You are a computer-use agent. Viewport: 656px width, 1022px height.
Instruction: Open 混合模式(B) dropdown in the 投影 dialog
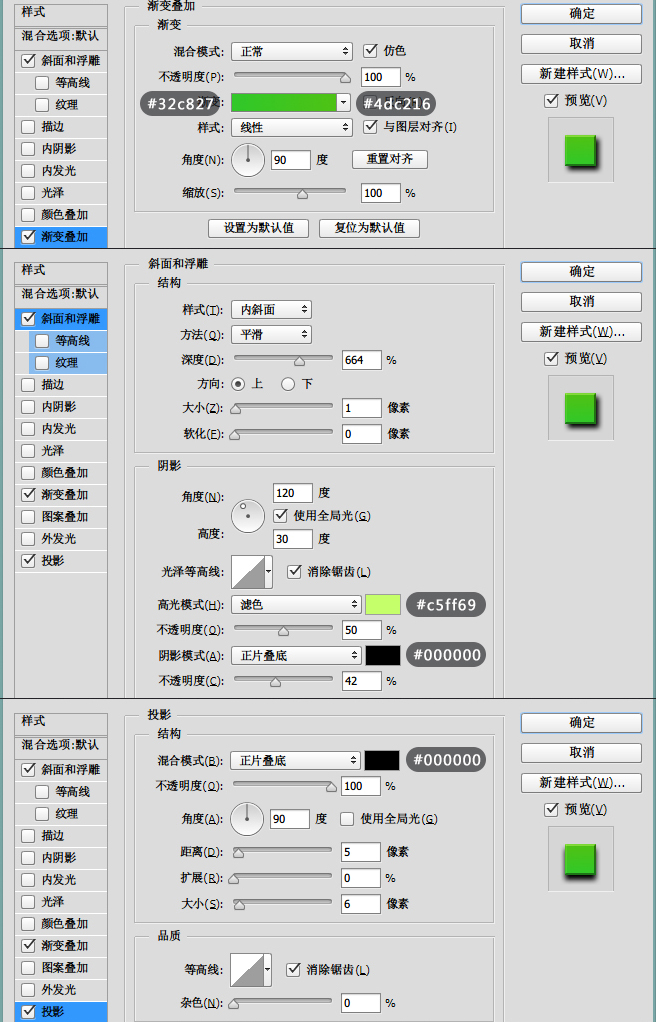click(295, 761)
